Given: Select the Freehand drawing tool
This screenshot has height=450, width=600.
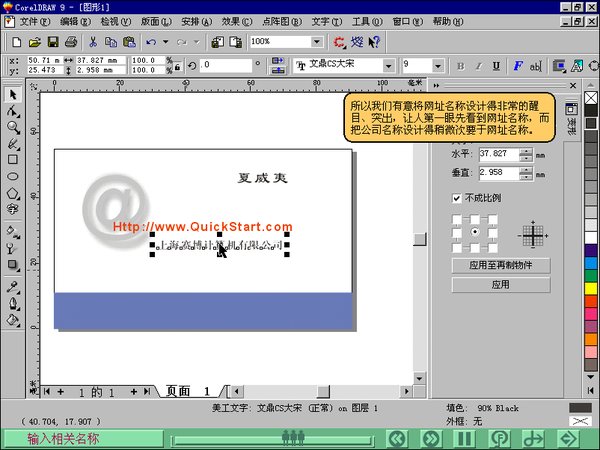Looking at the screenshot, I should coord(13,144).
